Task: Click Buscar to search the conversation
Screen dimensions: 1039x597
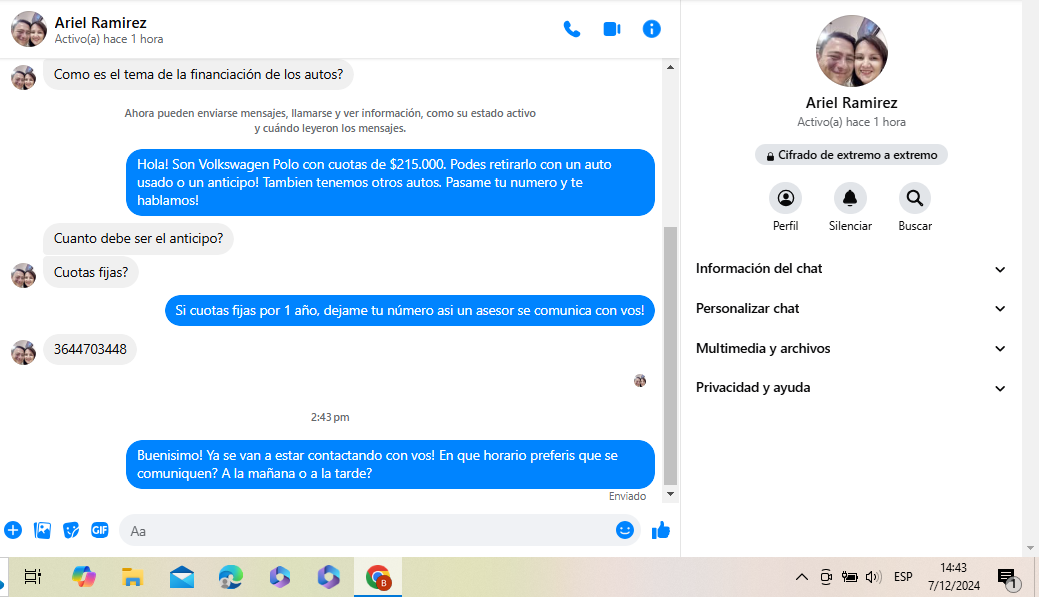Action: 914,198
